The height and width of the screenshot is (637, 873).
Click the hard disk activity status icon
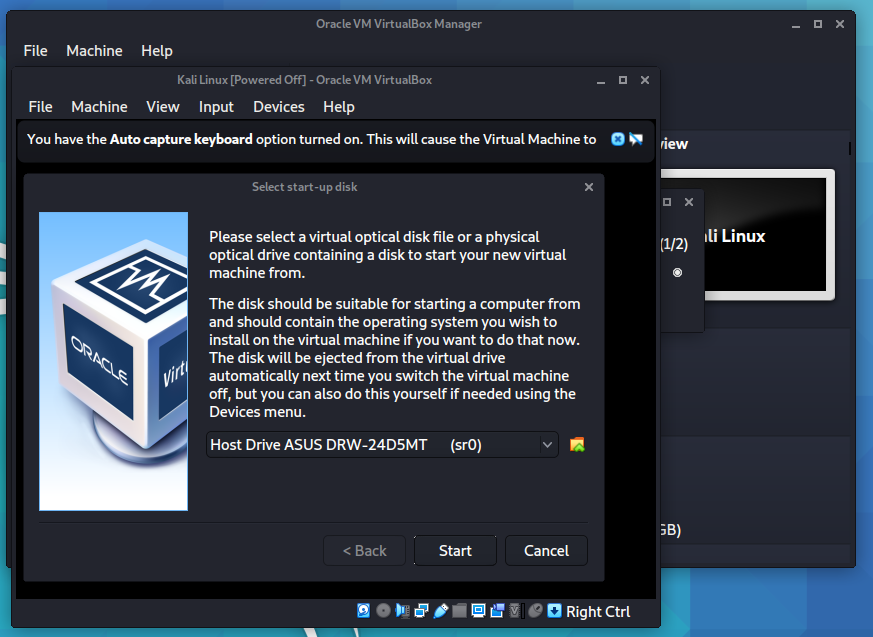point(364,610)
